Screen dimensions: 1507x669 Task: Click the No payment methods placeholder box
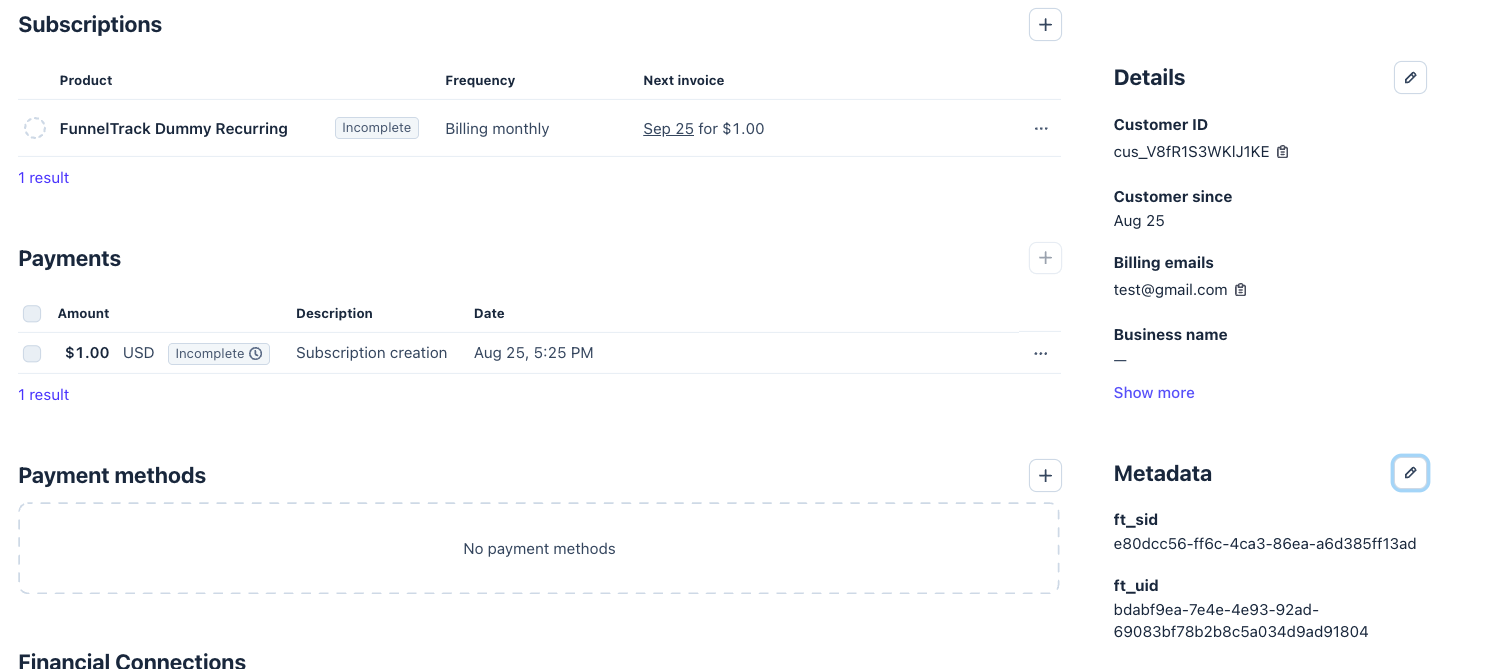(x=539, y=549)
